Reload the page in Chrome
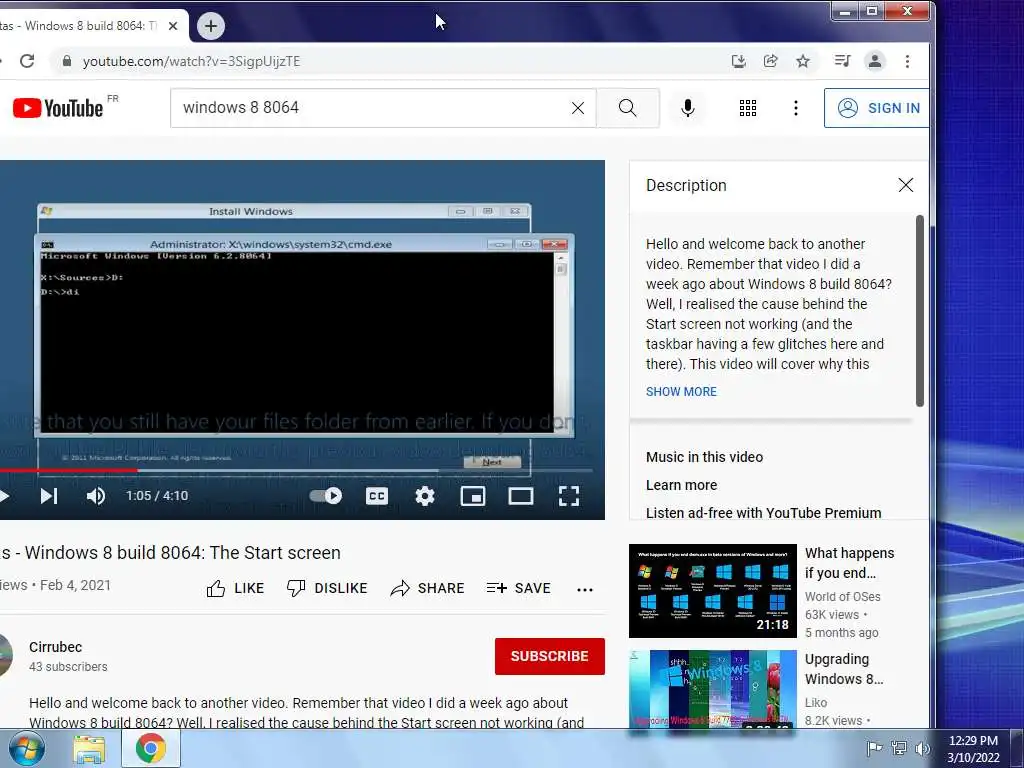 point(27,61)
